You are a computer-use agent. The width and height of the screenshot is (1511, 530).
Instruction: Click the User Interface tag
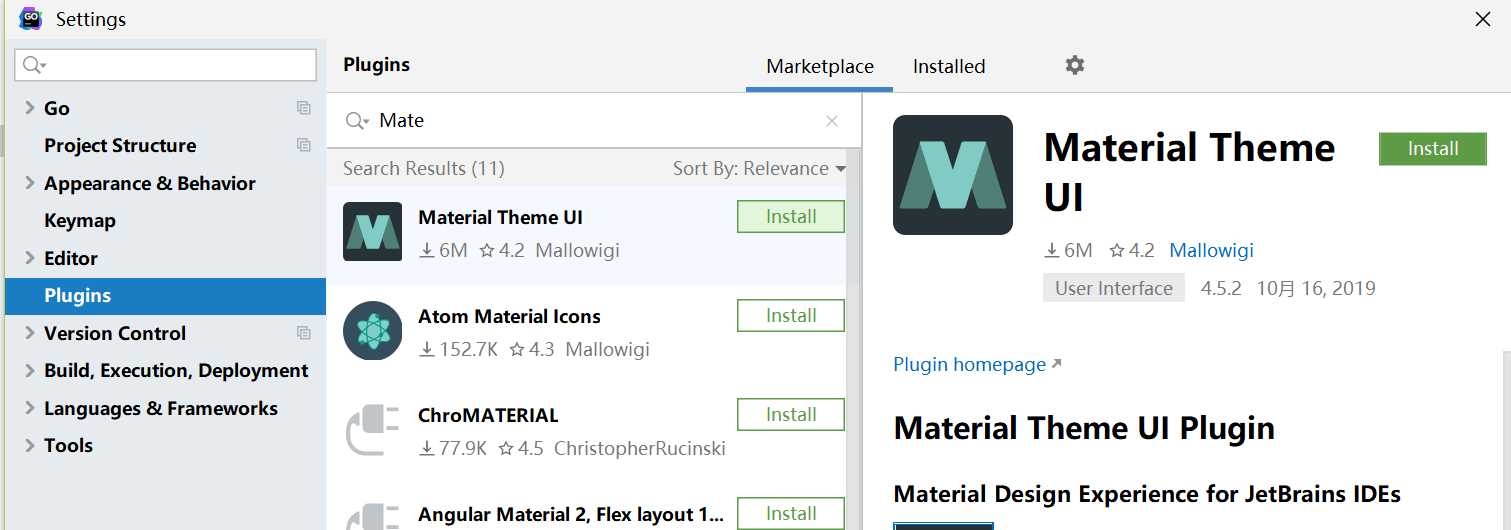point(1114,288)
